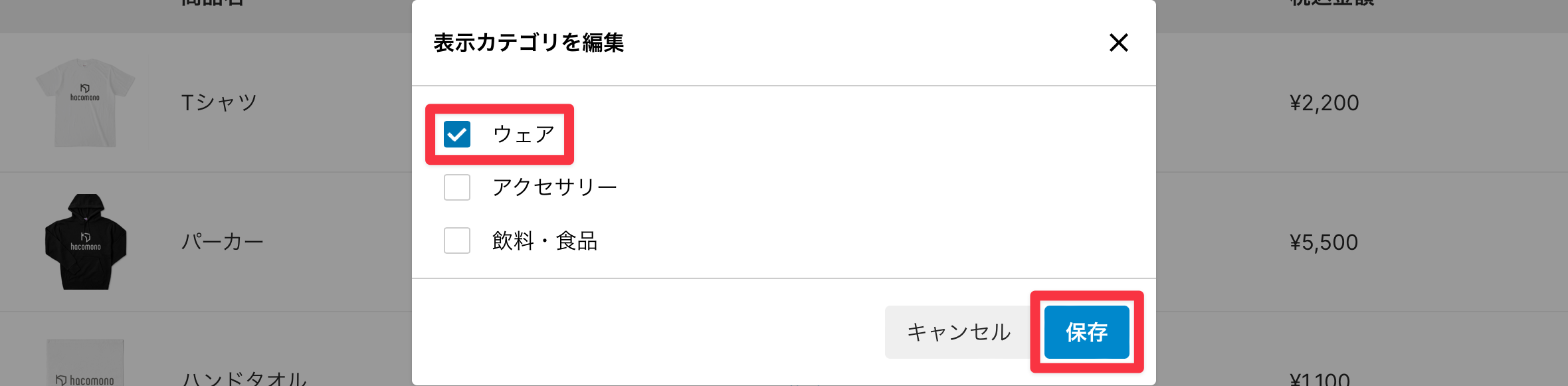Click the 飲料・食品 label text

(x=544, y=241)
